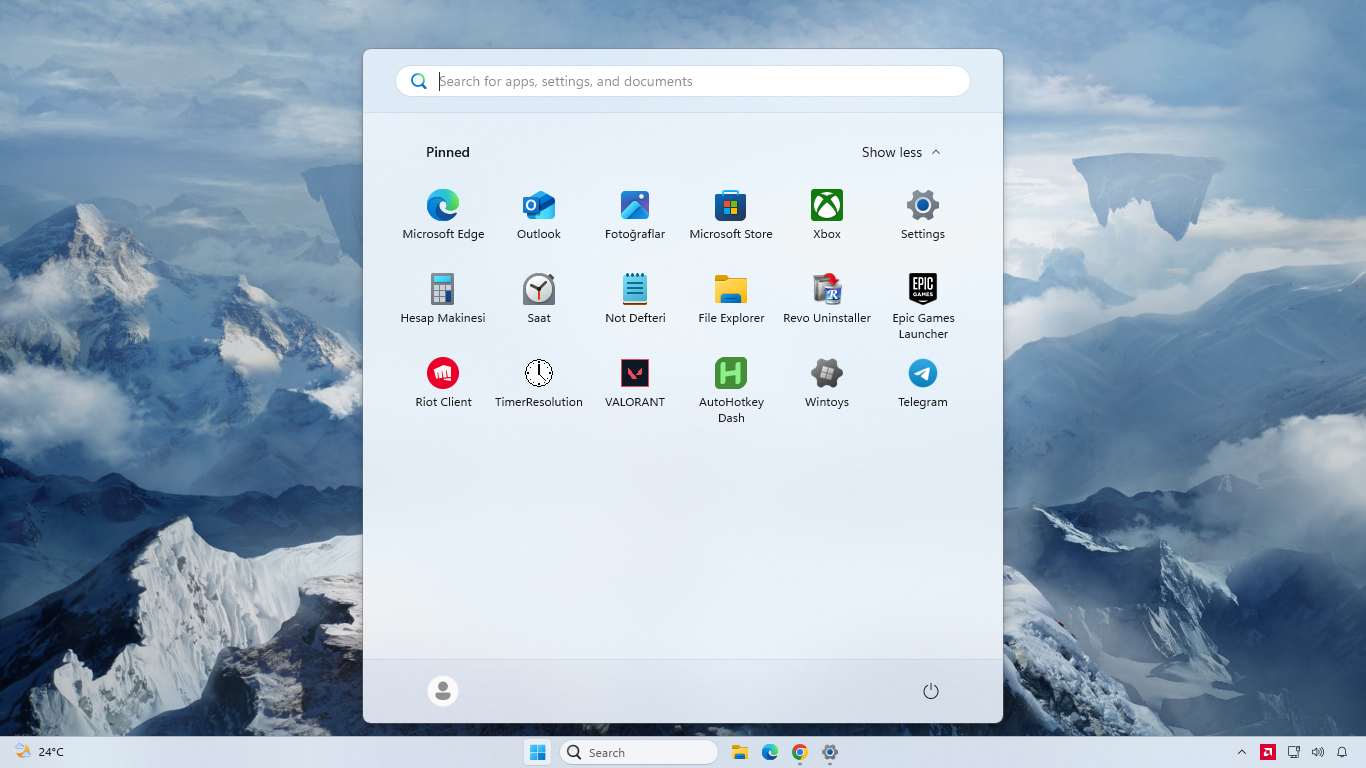Open Settings from pinned apps
Viewport: 1366px width, 768px height.
tap(923, 215)
